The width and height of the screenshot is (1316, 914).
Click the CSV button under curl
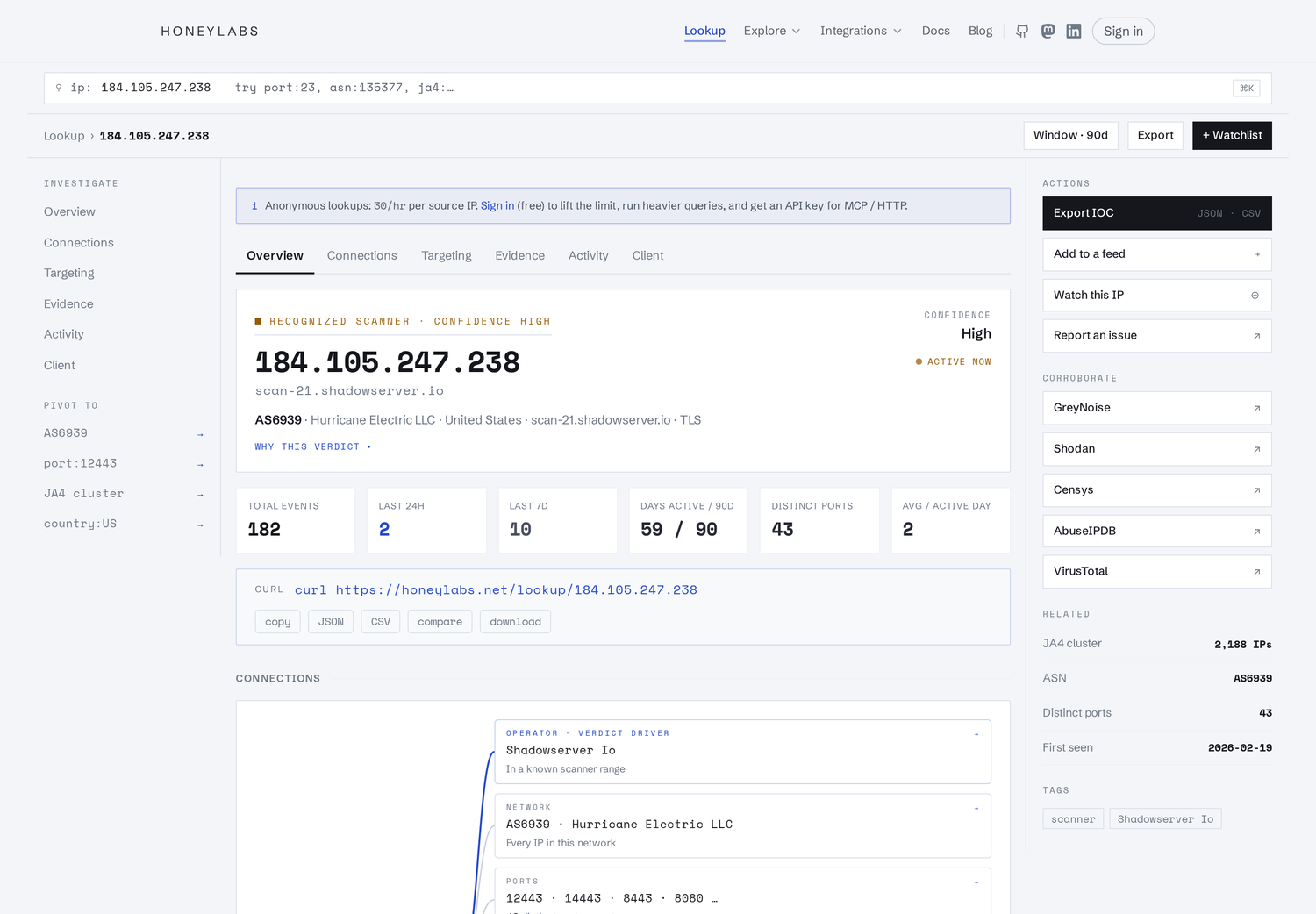pos(381,622)
